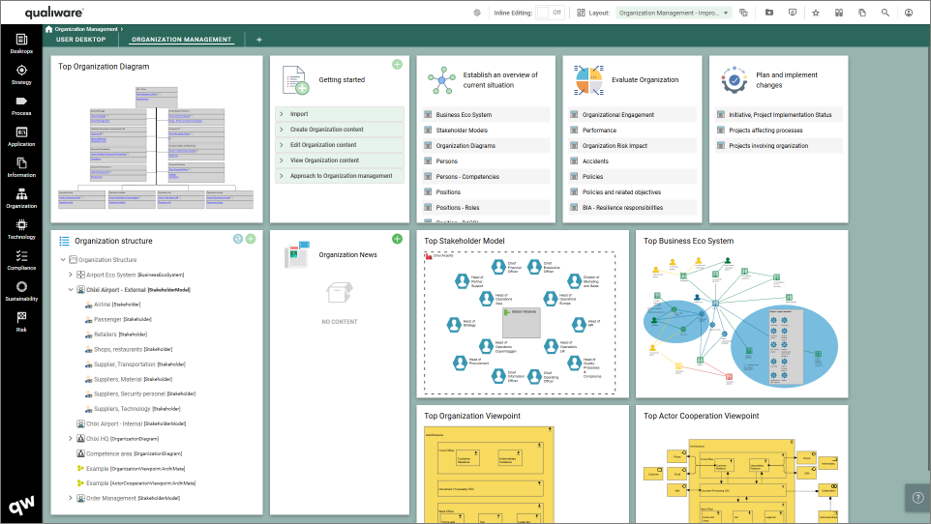Click the feedback monitor icon in toolbar
The width and height of the screenshot is (931, 524).
793,12
